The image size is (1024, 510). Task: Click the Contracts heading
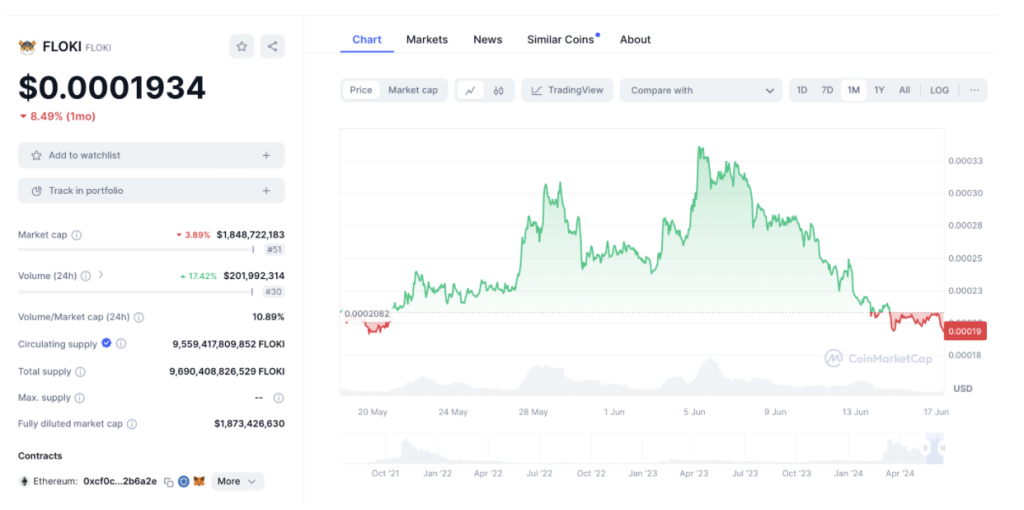(x=40, y=456)
